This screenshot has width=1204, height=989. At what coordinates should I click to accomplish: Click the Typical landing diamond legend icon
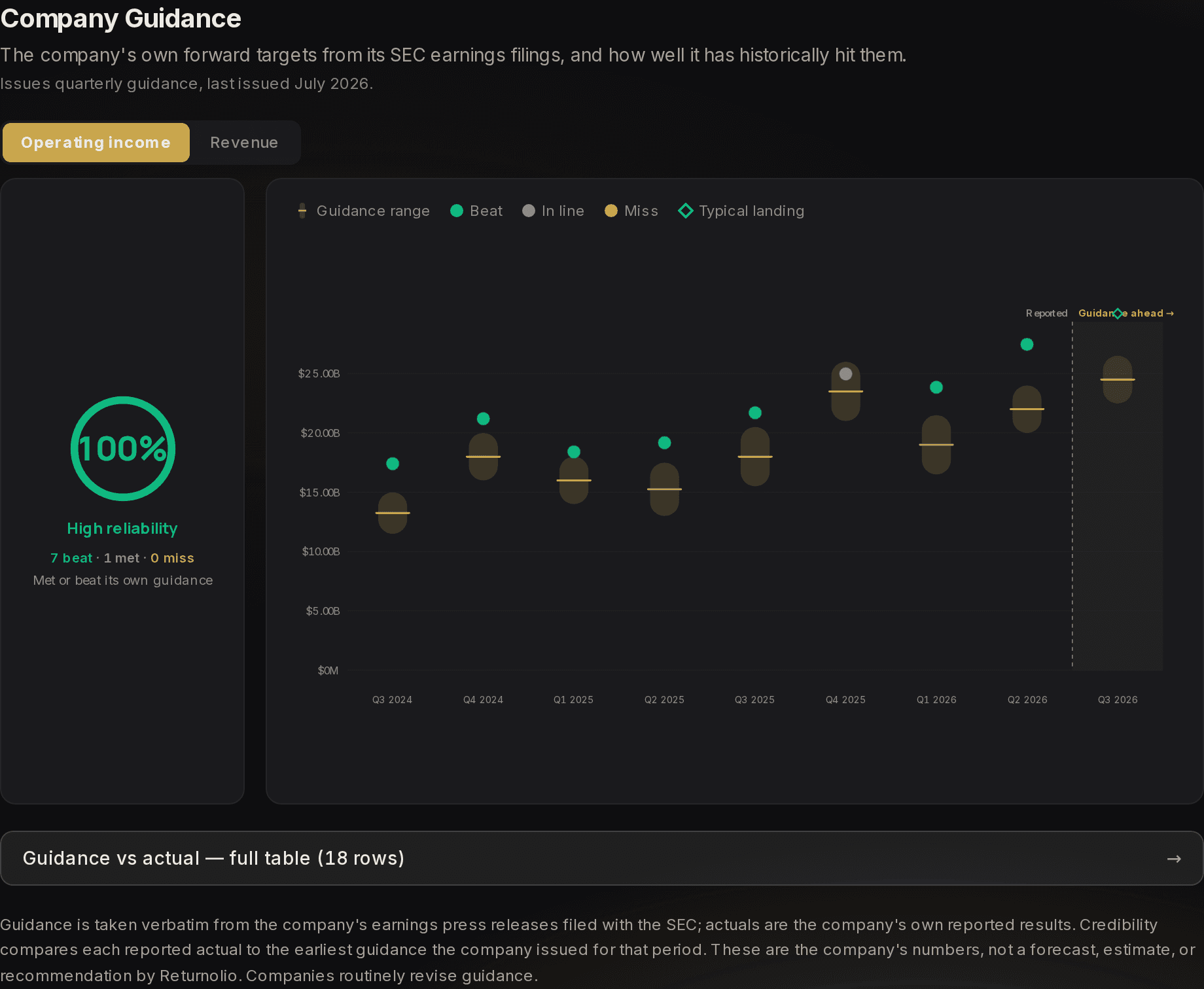point(686,211)
